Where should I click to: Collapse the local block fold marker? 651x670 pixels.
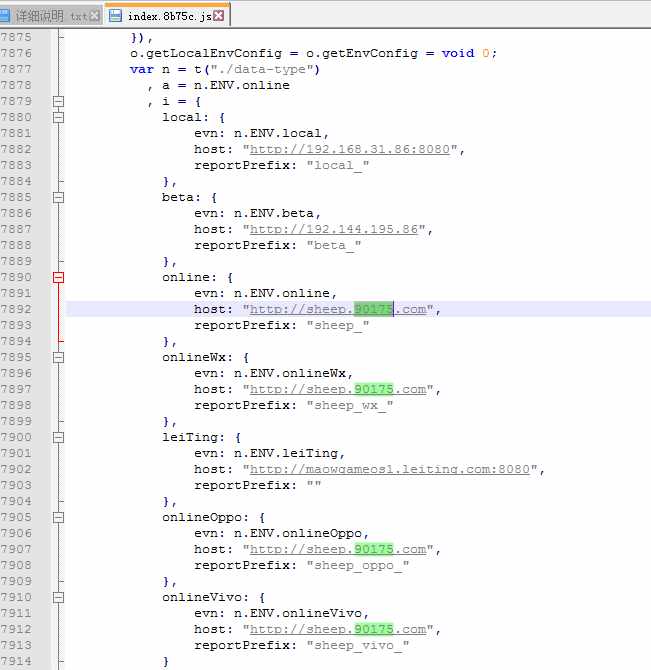pos(58,117)
